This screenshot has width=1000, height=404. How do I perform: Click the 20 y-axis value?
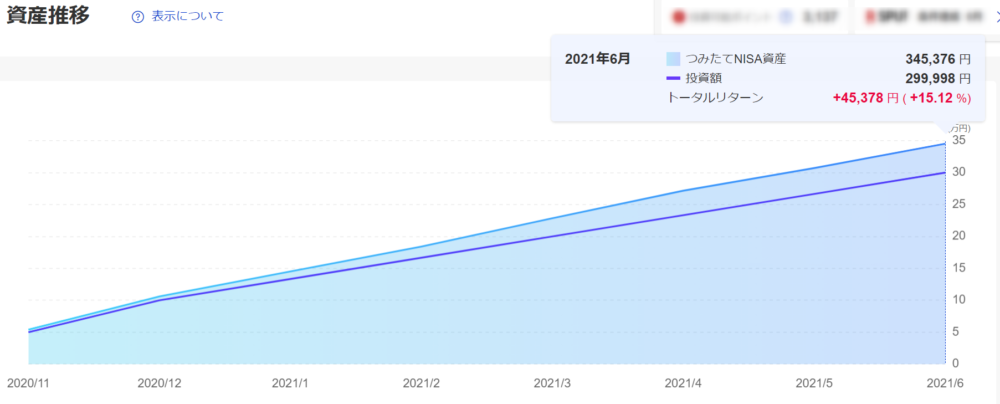point(958,236)
